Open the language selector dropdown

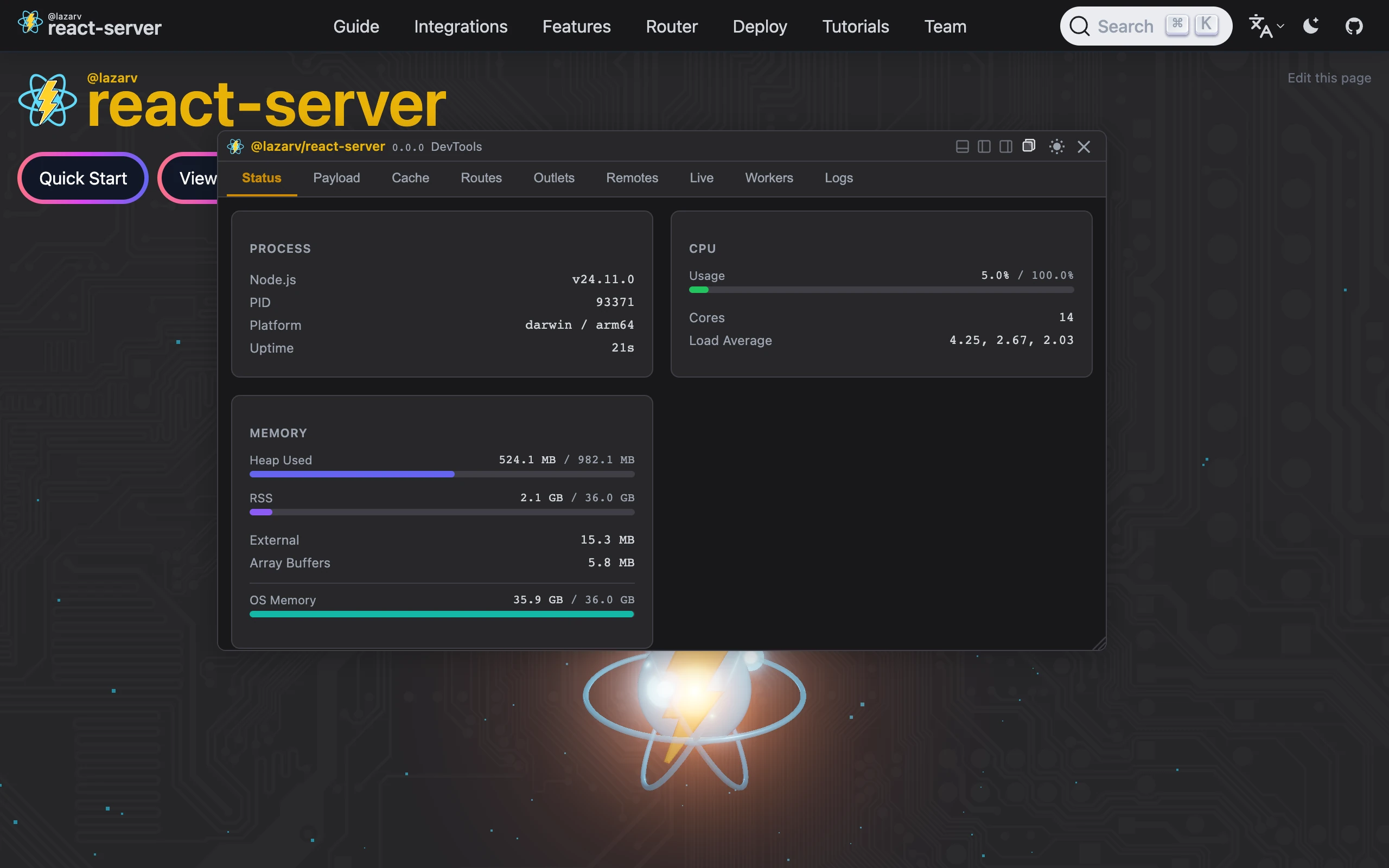pos(1266,27)
